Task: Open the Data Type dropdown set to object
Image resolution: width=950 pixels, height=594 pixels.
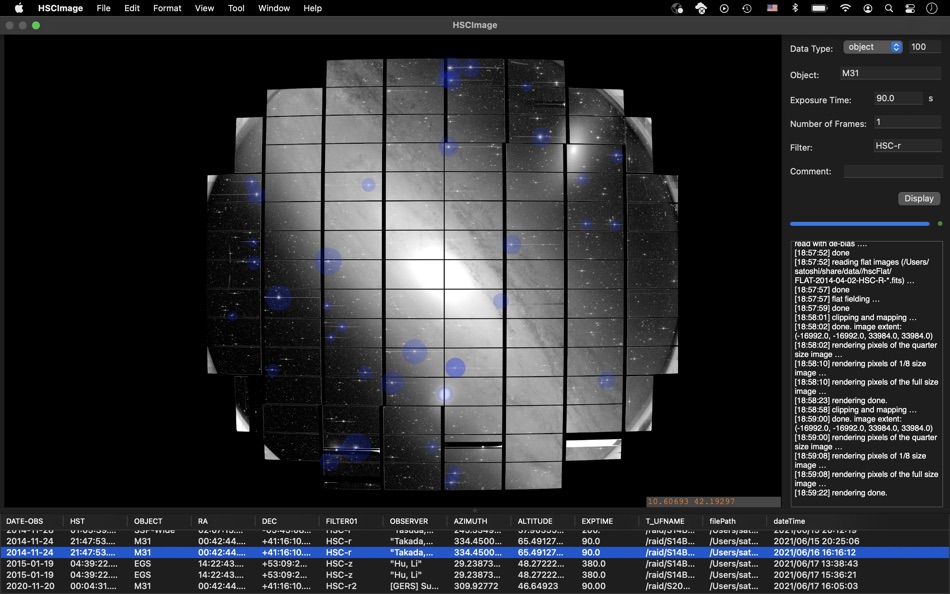Action: pyautogui.click(x=873, y=47)
